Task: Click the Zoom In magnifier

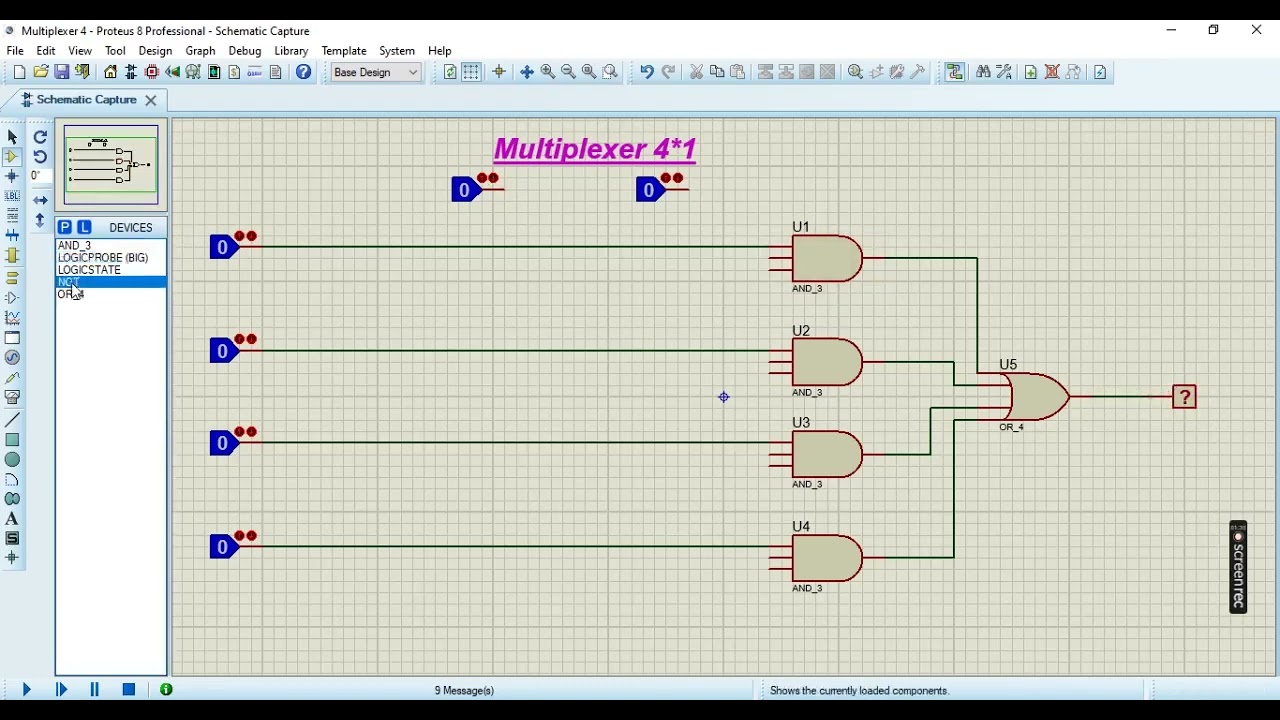Action: click(548, 72)
